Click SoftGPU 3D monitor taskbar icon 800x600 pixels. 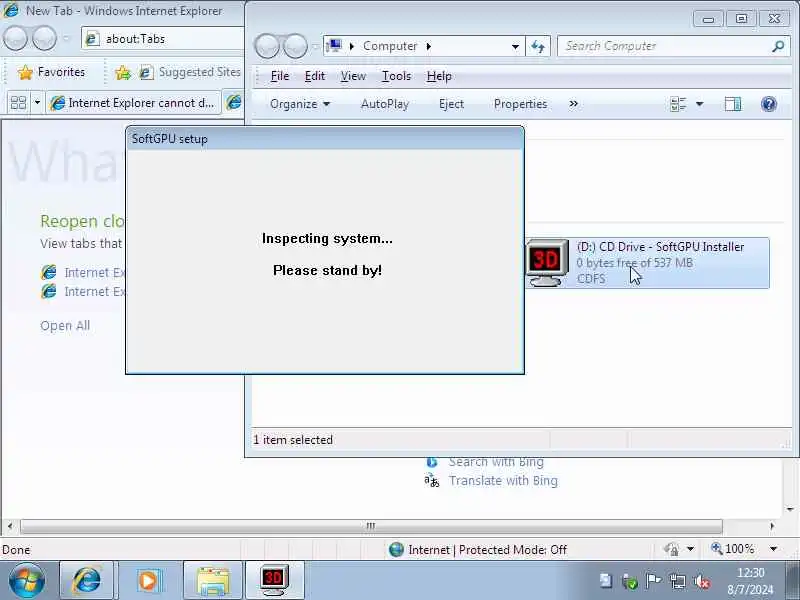click(x=274, y=579)
